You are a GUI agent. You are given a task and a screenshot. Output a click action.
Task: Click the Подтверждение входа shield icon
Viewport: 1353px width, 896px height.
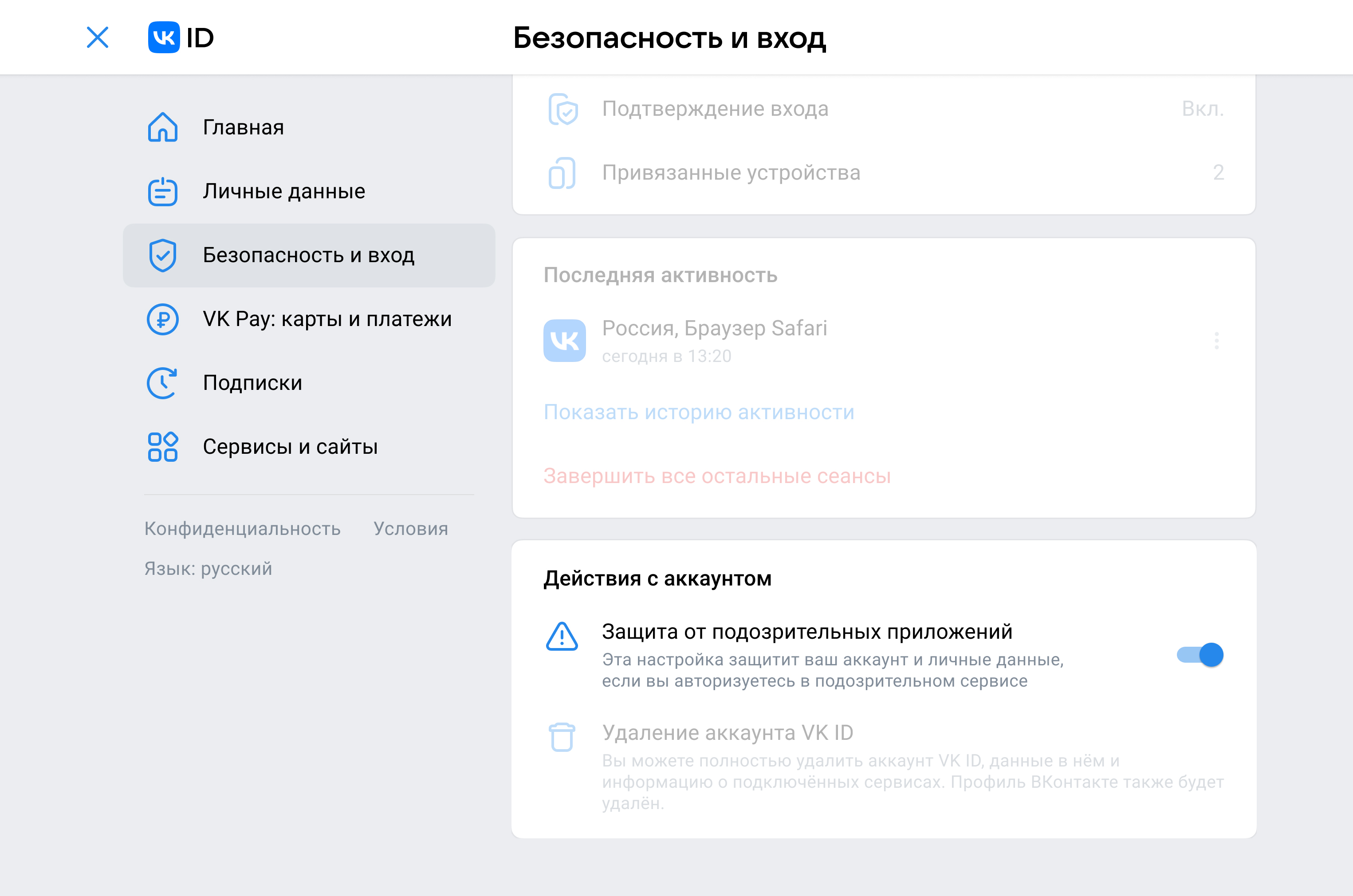[563, 109]
